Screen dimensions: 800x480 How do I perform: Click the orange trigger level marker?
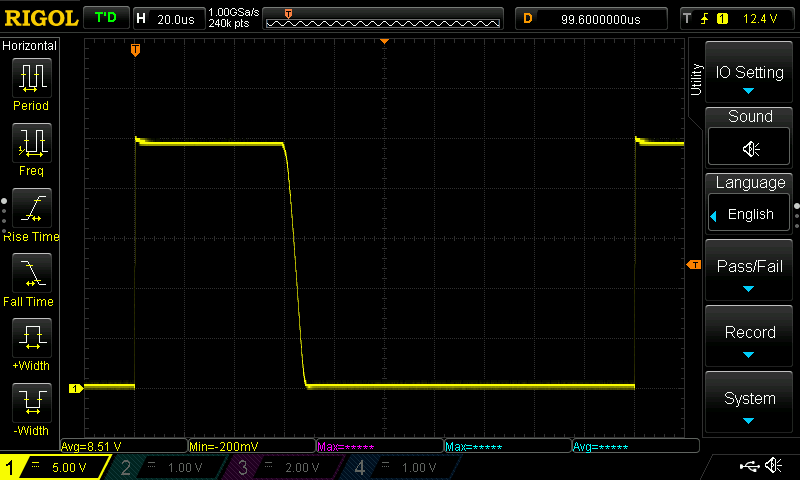pos(693,264)
